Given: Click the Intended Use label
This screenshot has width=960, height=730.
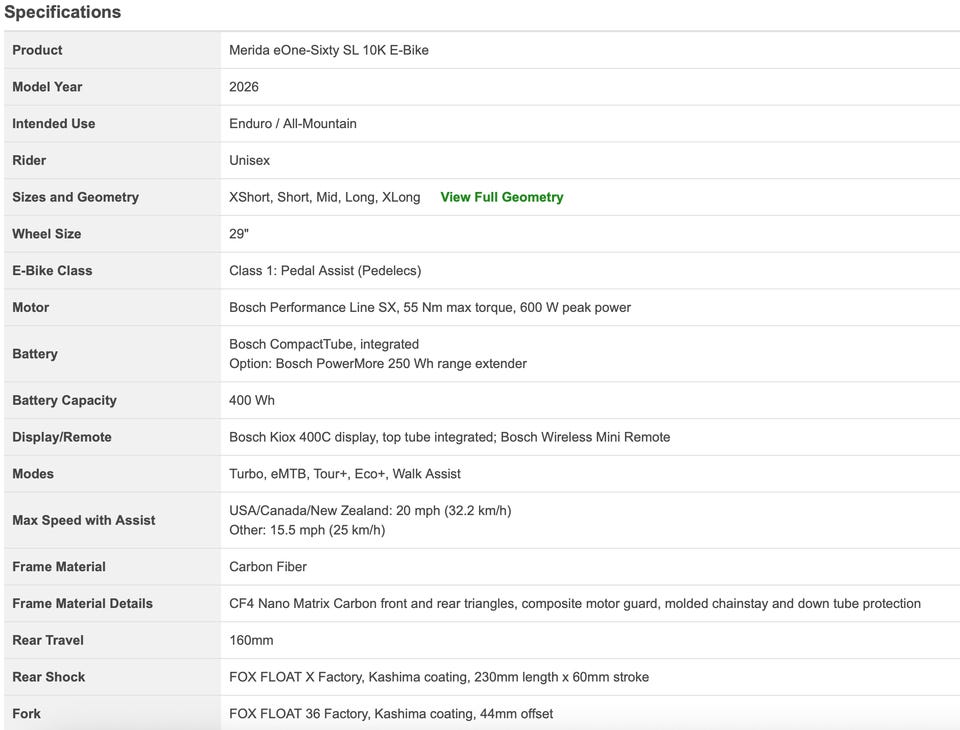Looking at the screenshot, I should [x=54, y=124].
